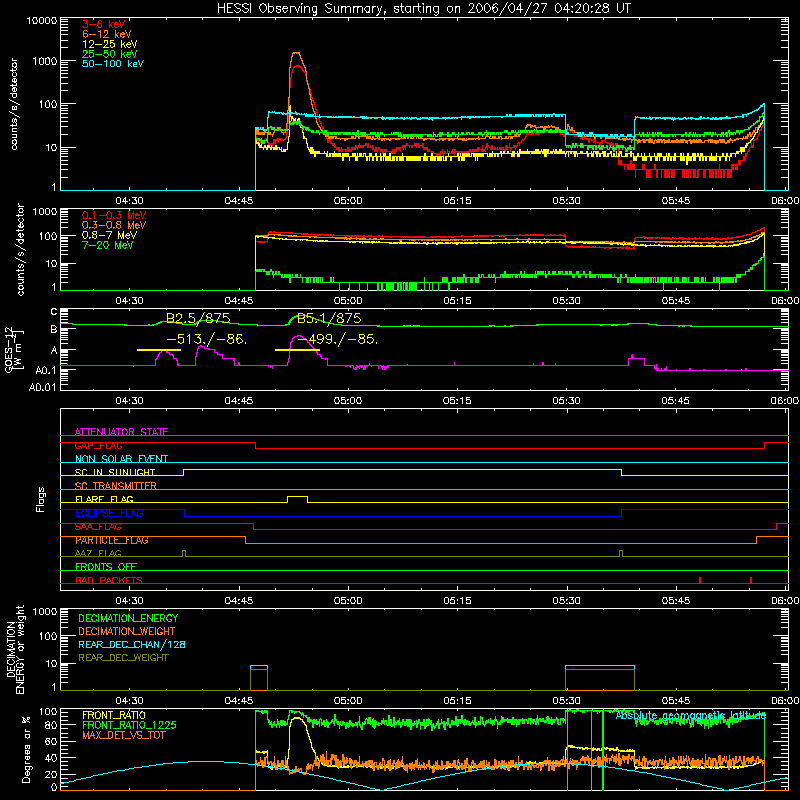The width and height of the screenshot is (800, 800).
Task: Click the green FRONT_RATIO_1225 legend label
Action: click(x=130, y=725)
